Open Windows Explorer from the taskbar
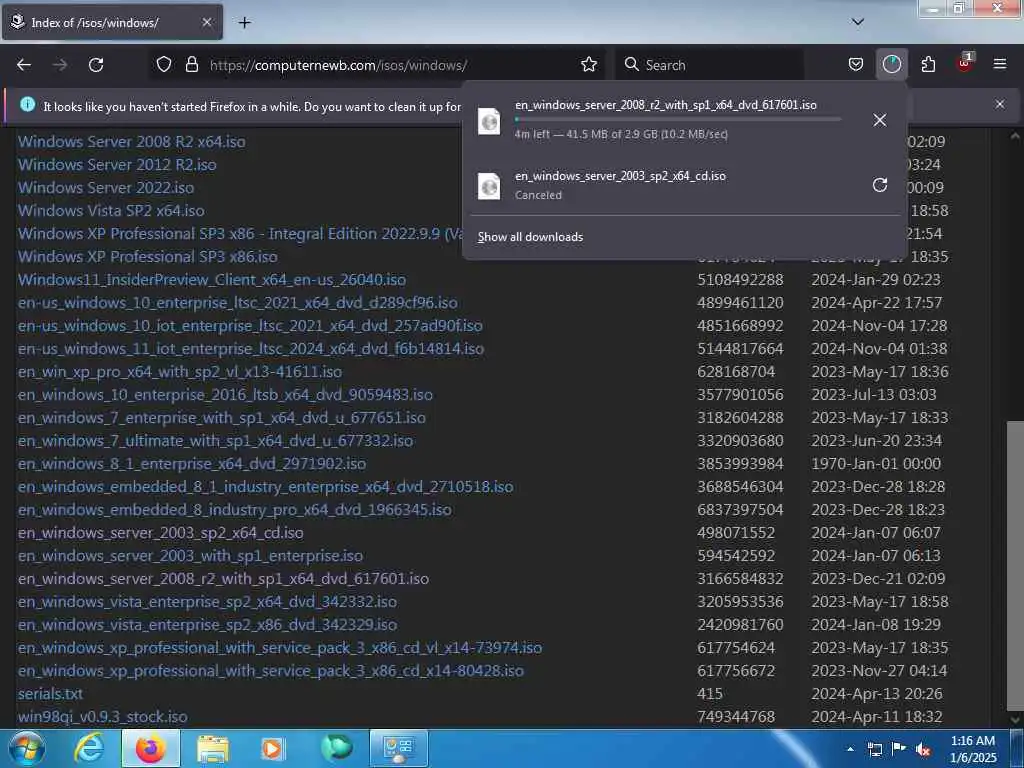Image resolution: width=1024 pixels, height=768 pixels. [x=213, y=748]
